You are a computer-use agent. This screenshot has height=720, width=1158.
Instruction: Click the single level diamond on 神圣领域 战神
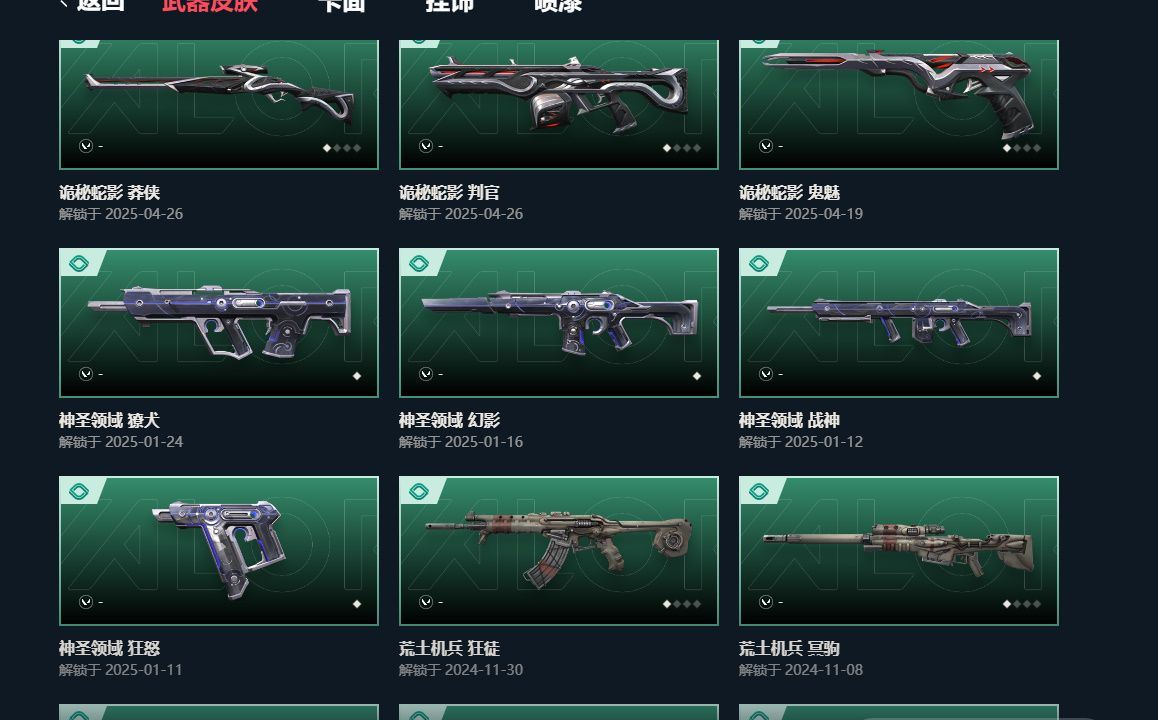tap(1036, 376)
